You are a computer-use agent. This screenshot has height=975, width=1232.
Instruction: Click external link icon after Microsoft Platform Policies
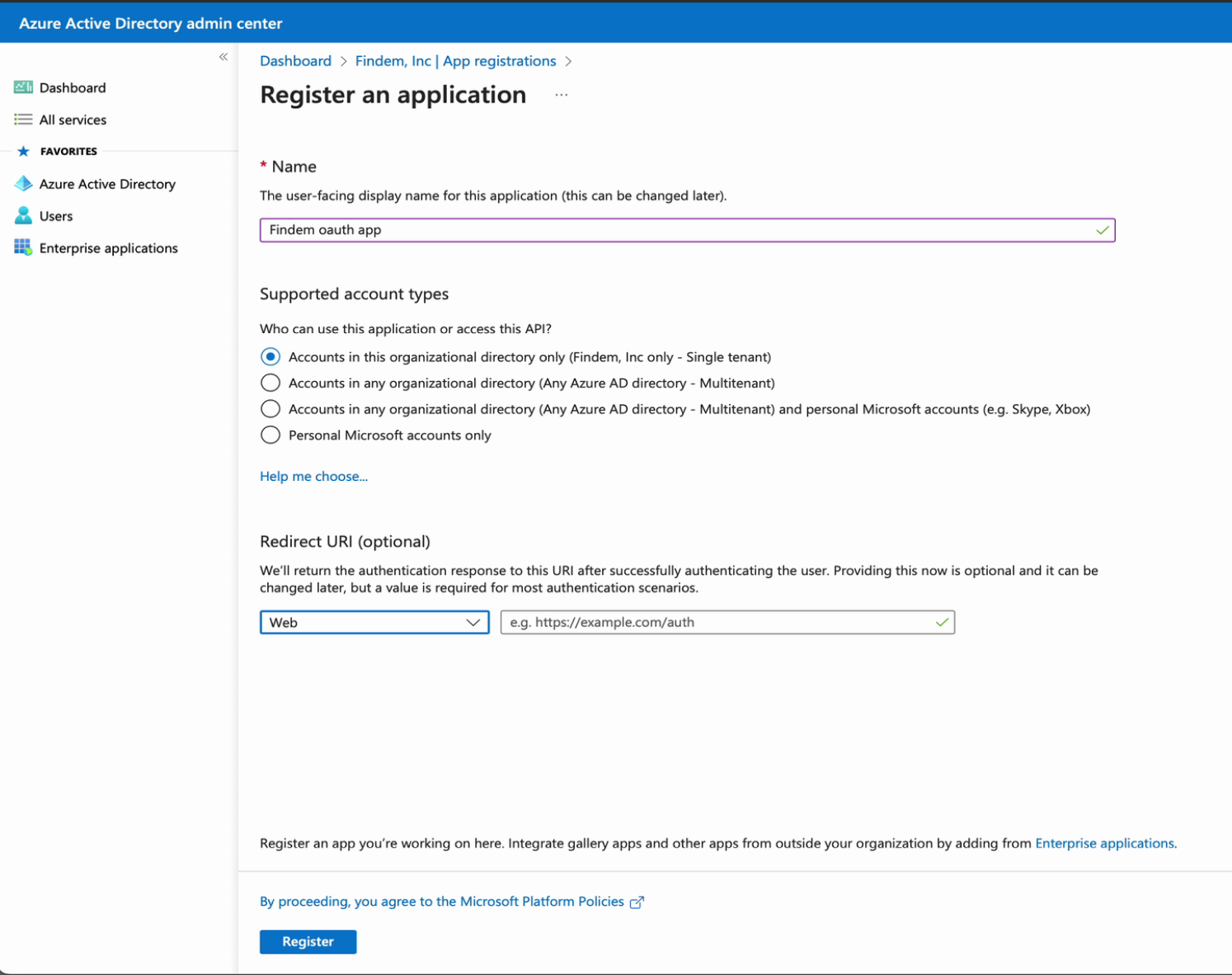[637, 902]
